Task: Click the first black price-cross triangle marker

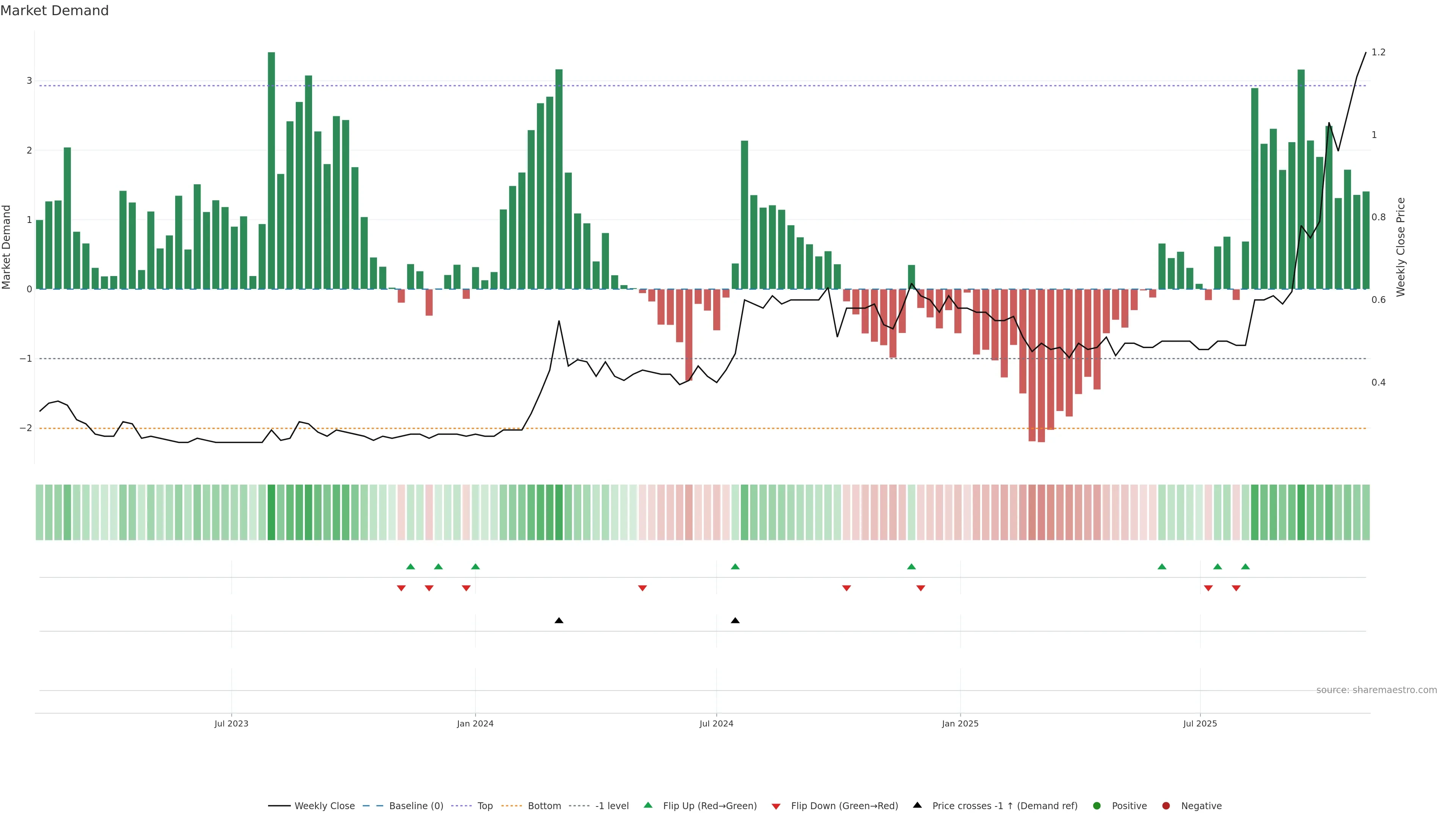Action: [559, 621]
